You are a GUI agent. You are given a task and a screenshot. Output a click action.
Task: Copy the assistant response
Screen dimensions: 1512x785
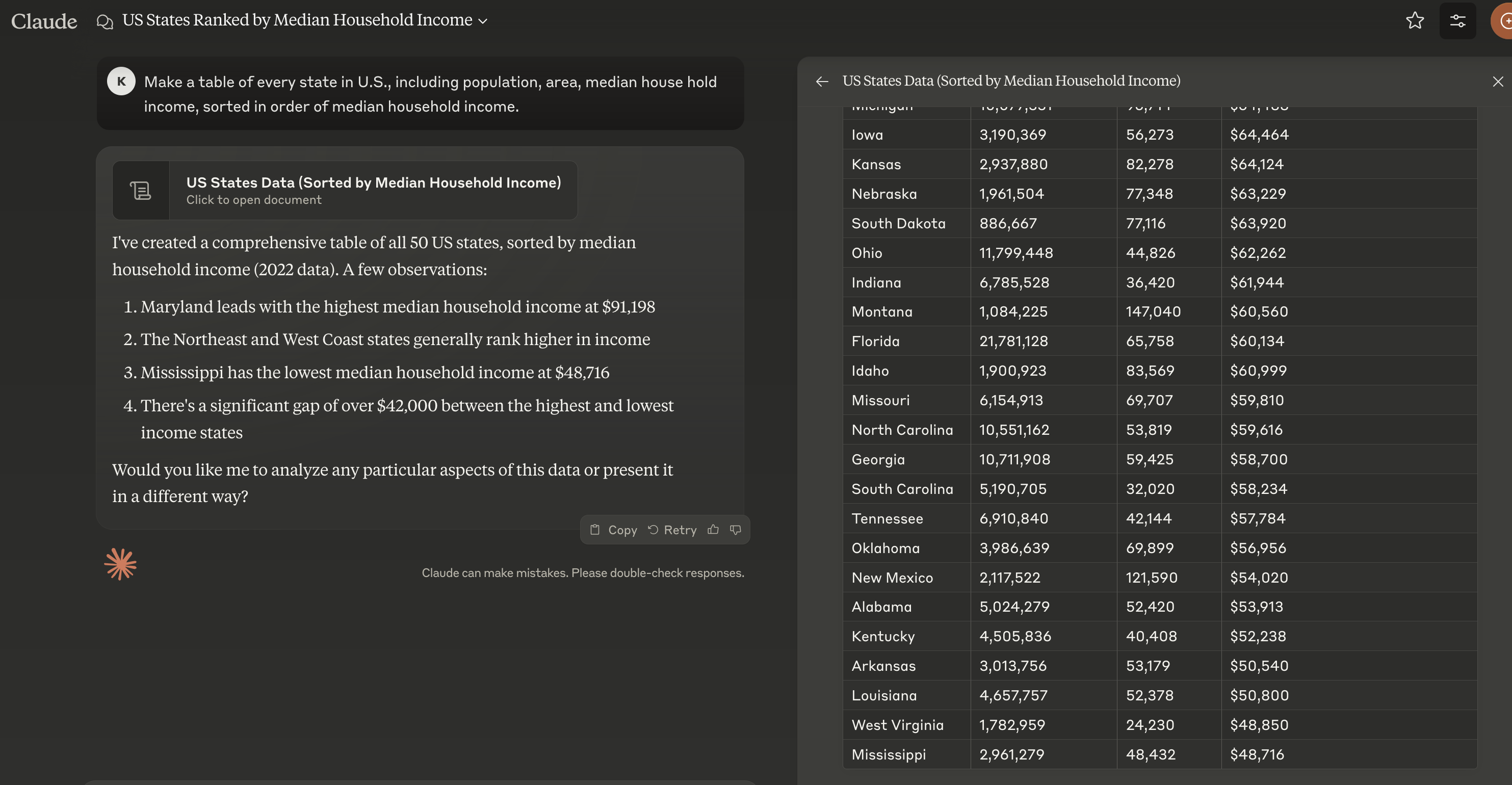(x=613, y=530)
